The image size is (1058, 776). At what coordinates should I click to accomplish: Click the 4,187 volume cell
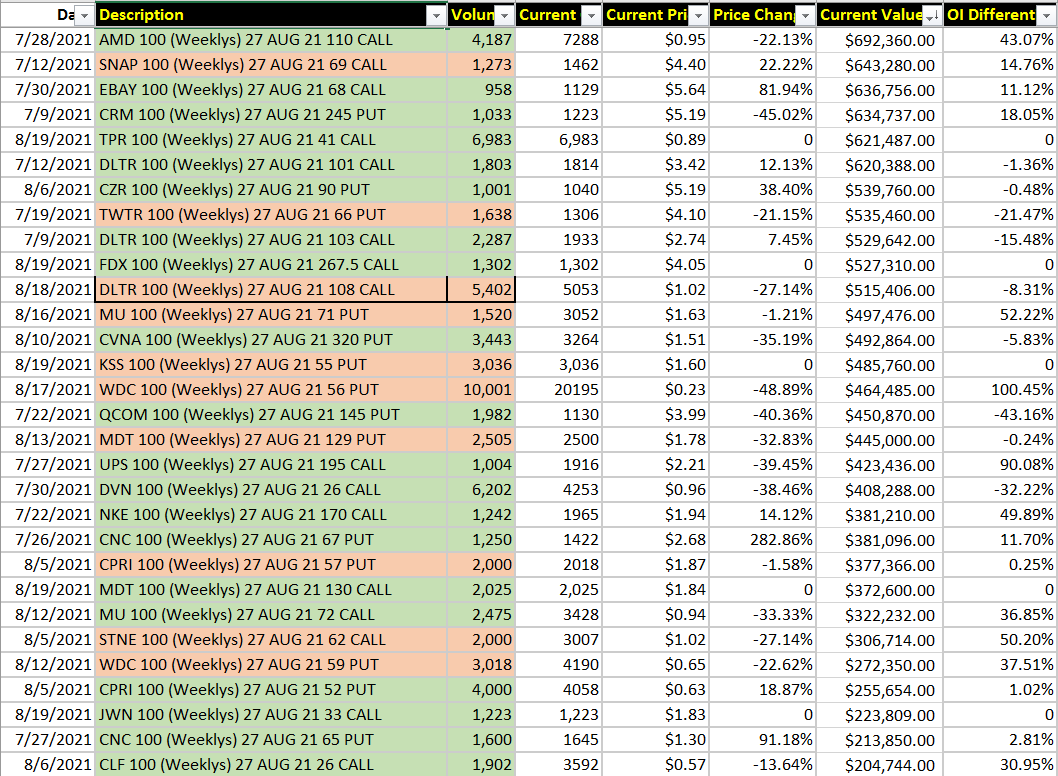tap(481, 40)
